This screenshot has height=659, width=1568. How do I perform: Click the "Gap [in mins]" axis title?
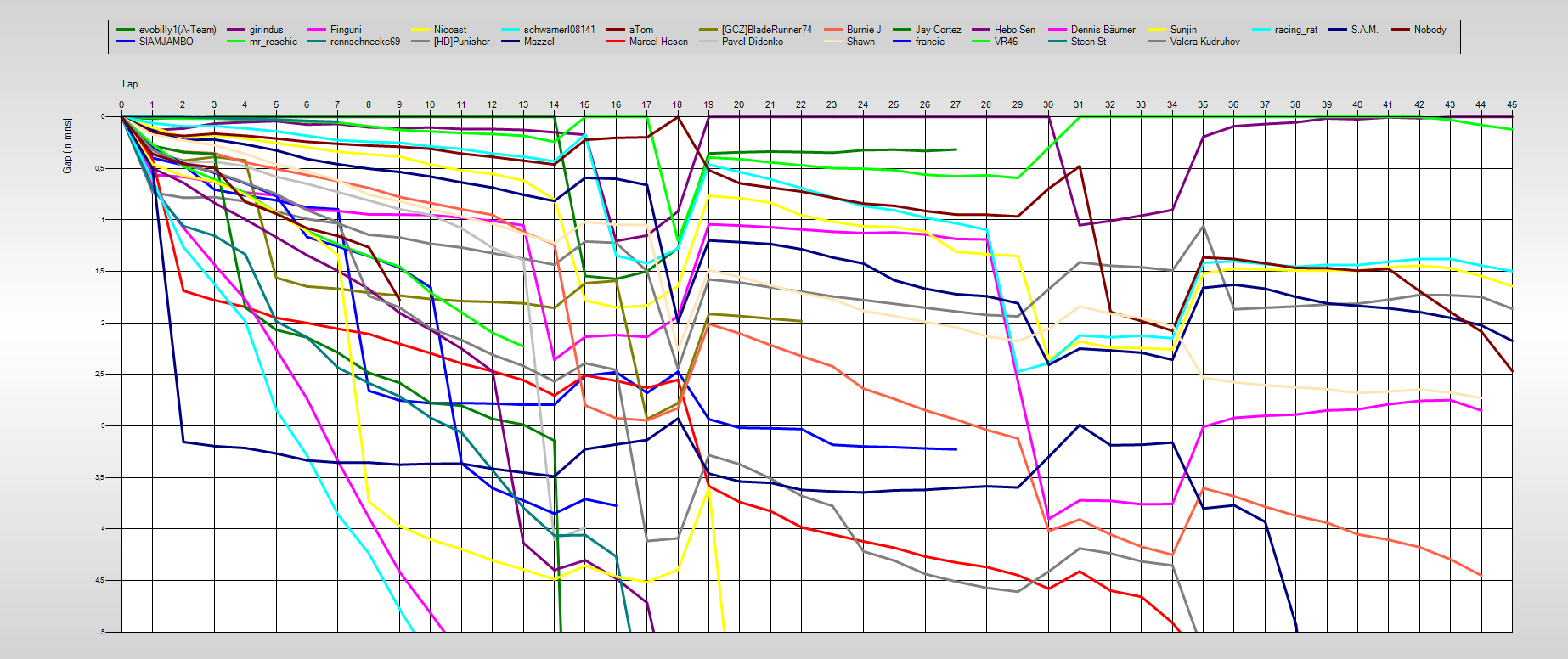click(x=67, y=146)
